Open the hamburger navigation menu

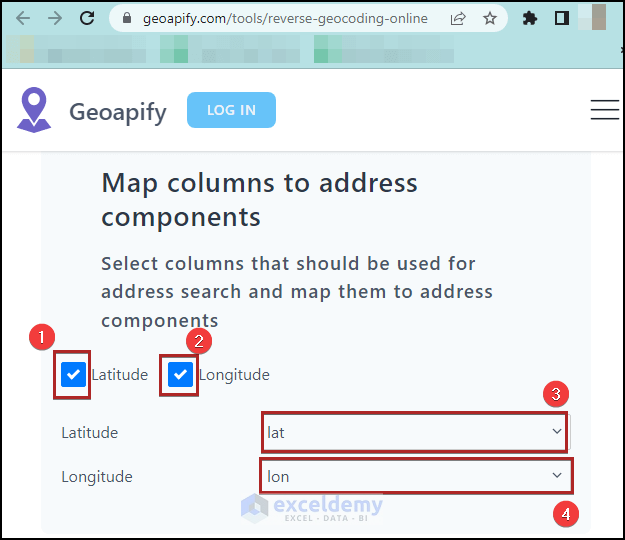[x=604, y=110]
